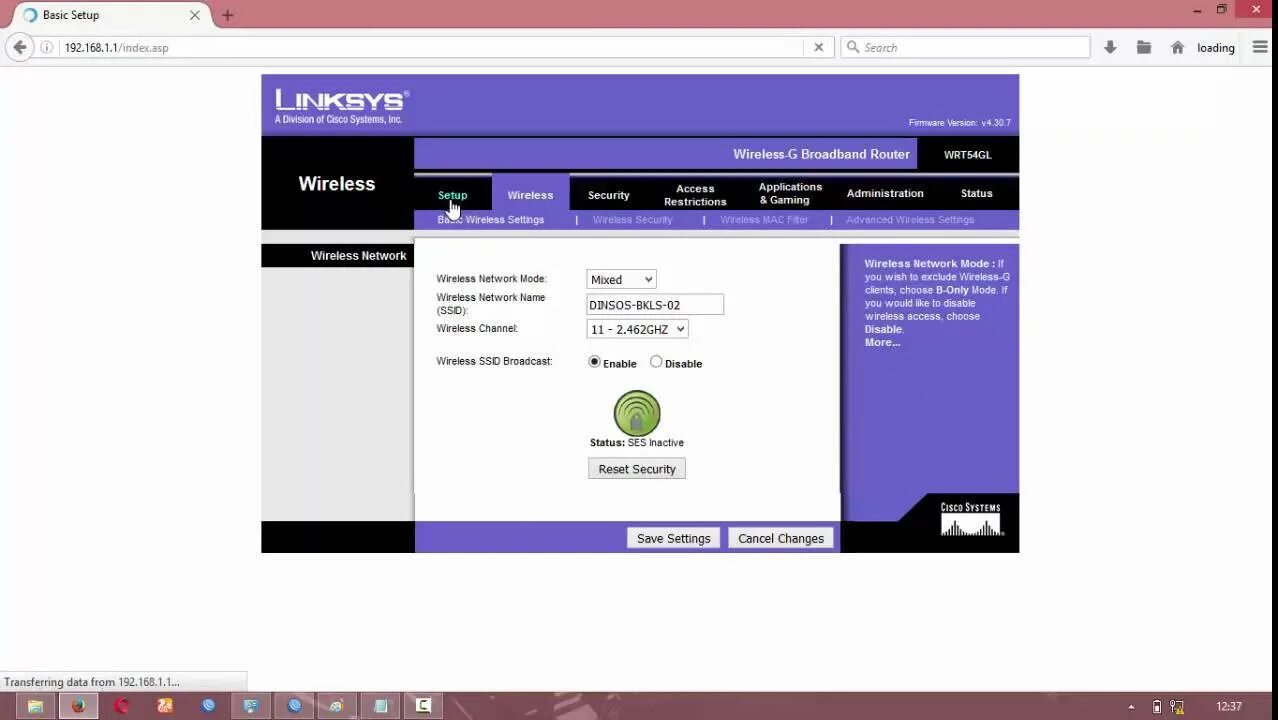The width and height of the screenshot is (1278, 720).
Task: Open a new tab with plus button
Action: click(227, 15)
